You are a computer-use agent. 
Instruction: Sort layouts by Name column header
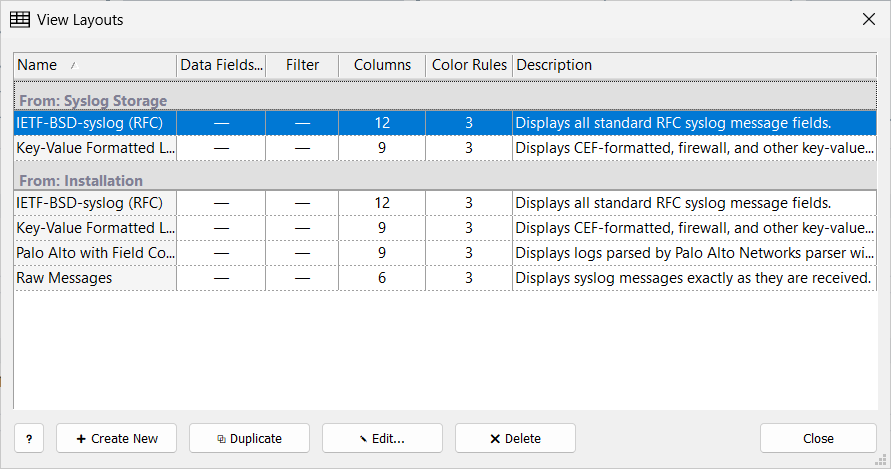tap(95, 65)
